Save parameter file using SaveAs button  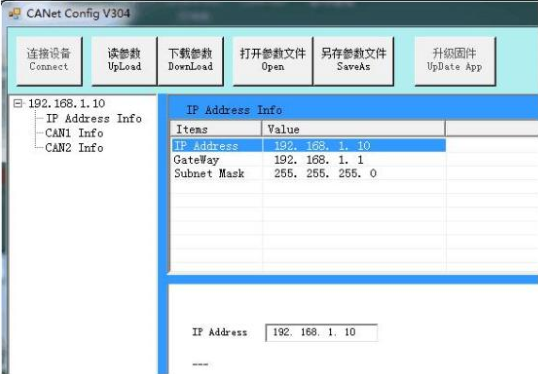point(353,60)
